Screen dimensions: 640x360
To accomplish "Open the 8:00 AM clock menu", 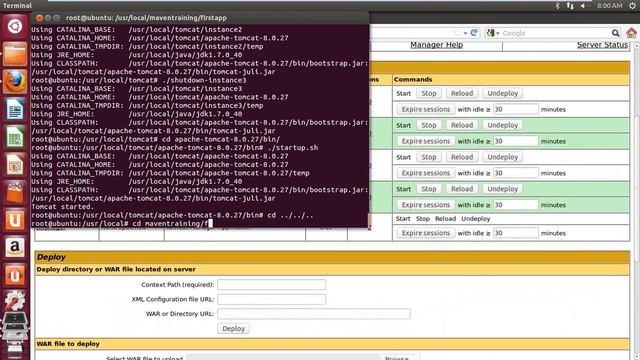I will point(610,5).
